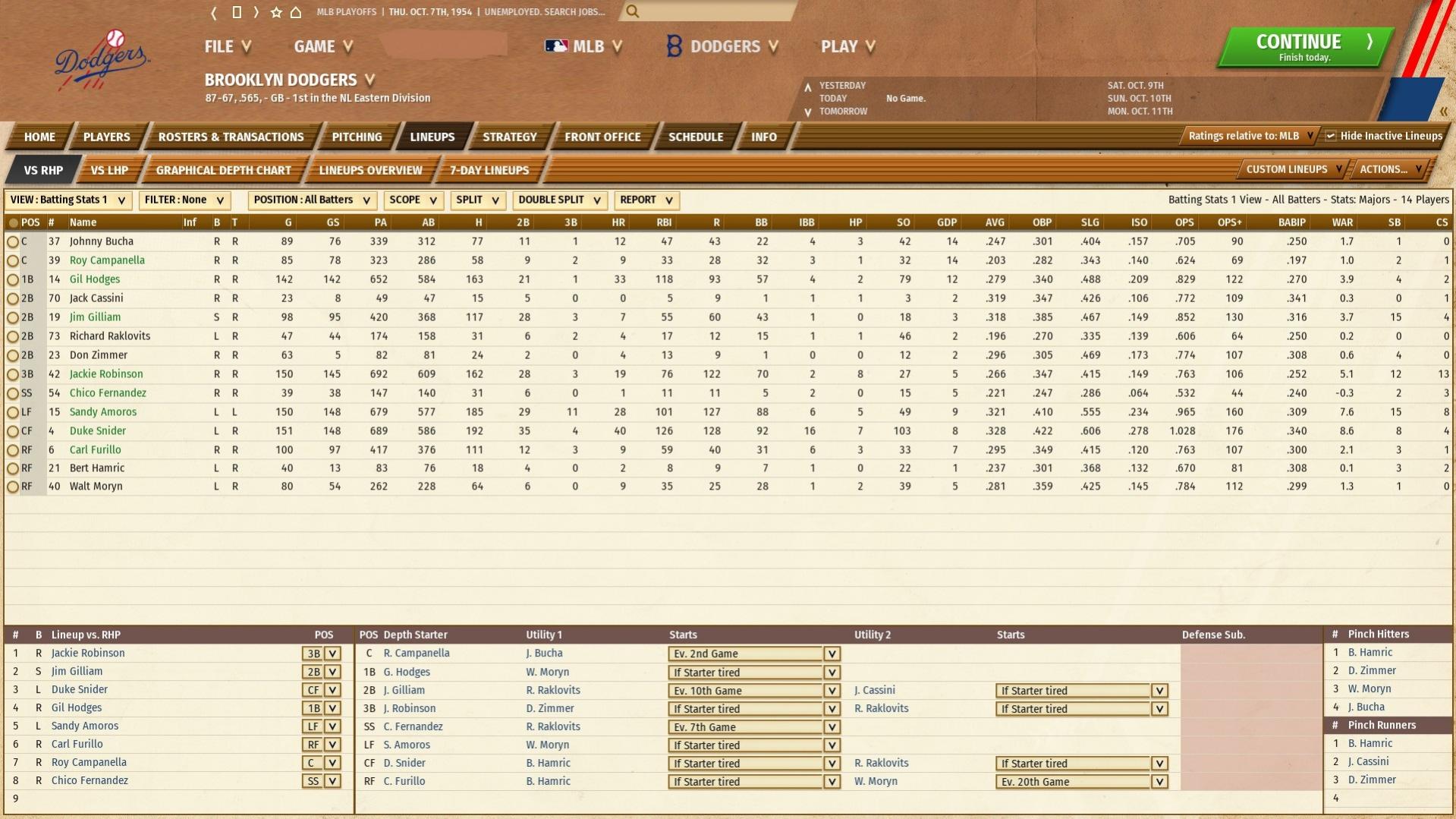Open the LINEUPS OVERVIEW tab

click(370, 170)
